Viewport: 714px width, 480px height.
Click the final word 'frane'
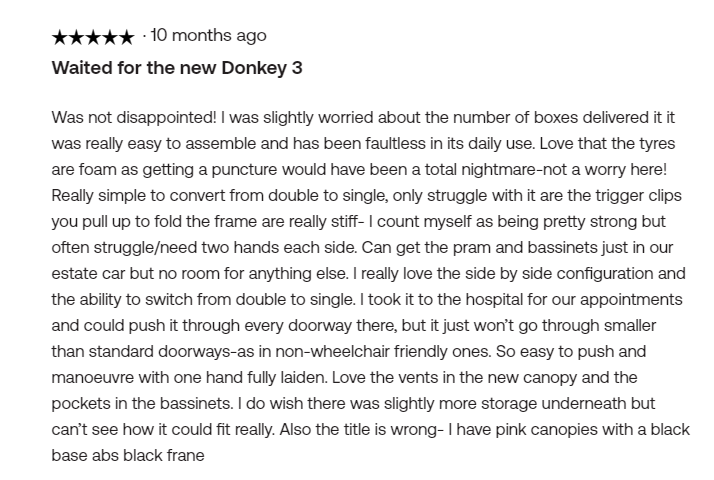(x=184, y=455)
